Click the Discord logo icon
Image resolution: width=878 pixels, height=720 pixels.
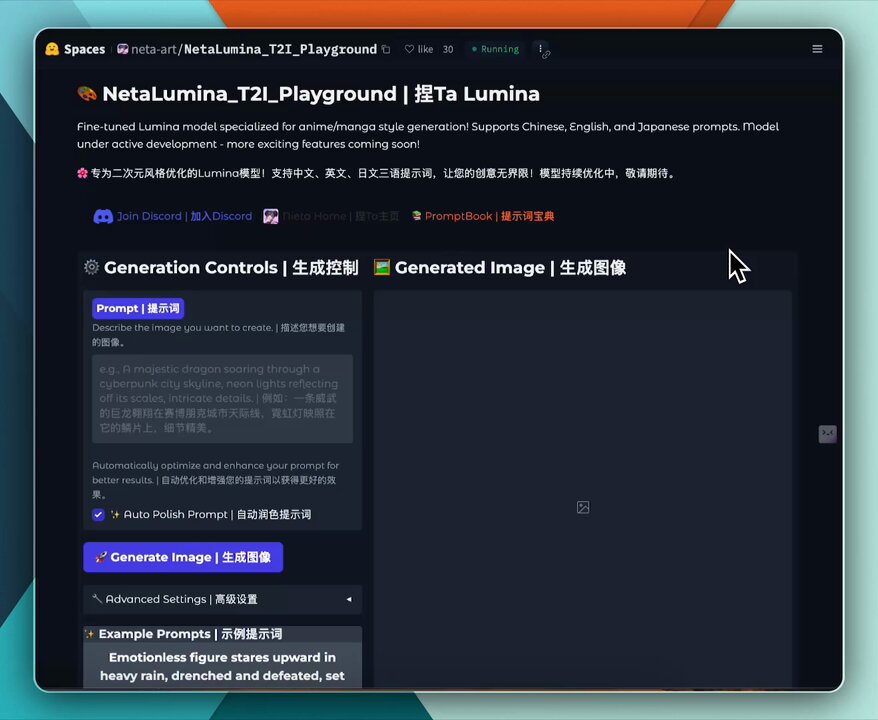[103, 216]
